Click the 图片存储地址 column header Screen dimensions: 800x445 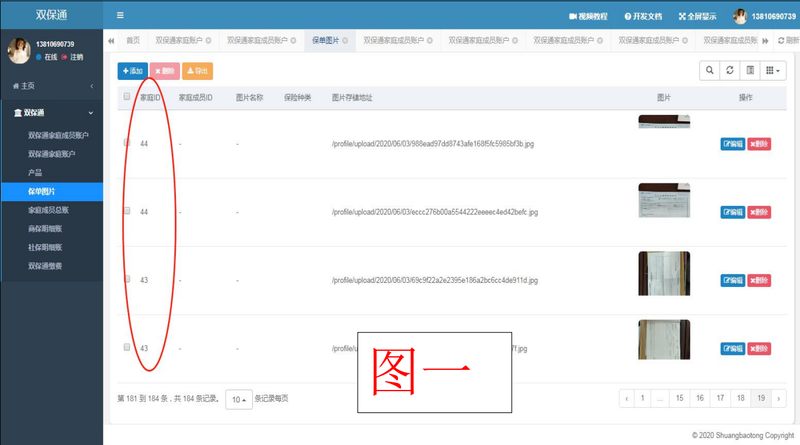352,97
